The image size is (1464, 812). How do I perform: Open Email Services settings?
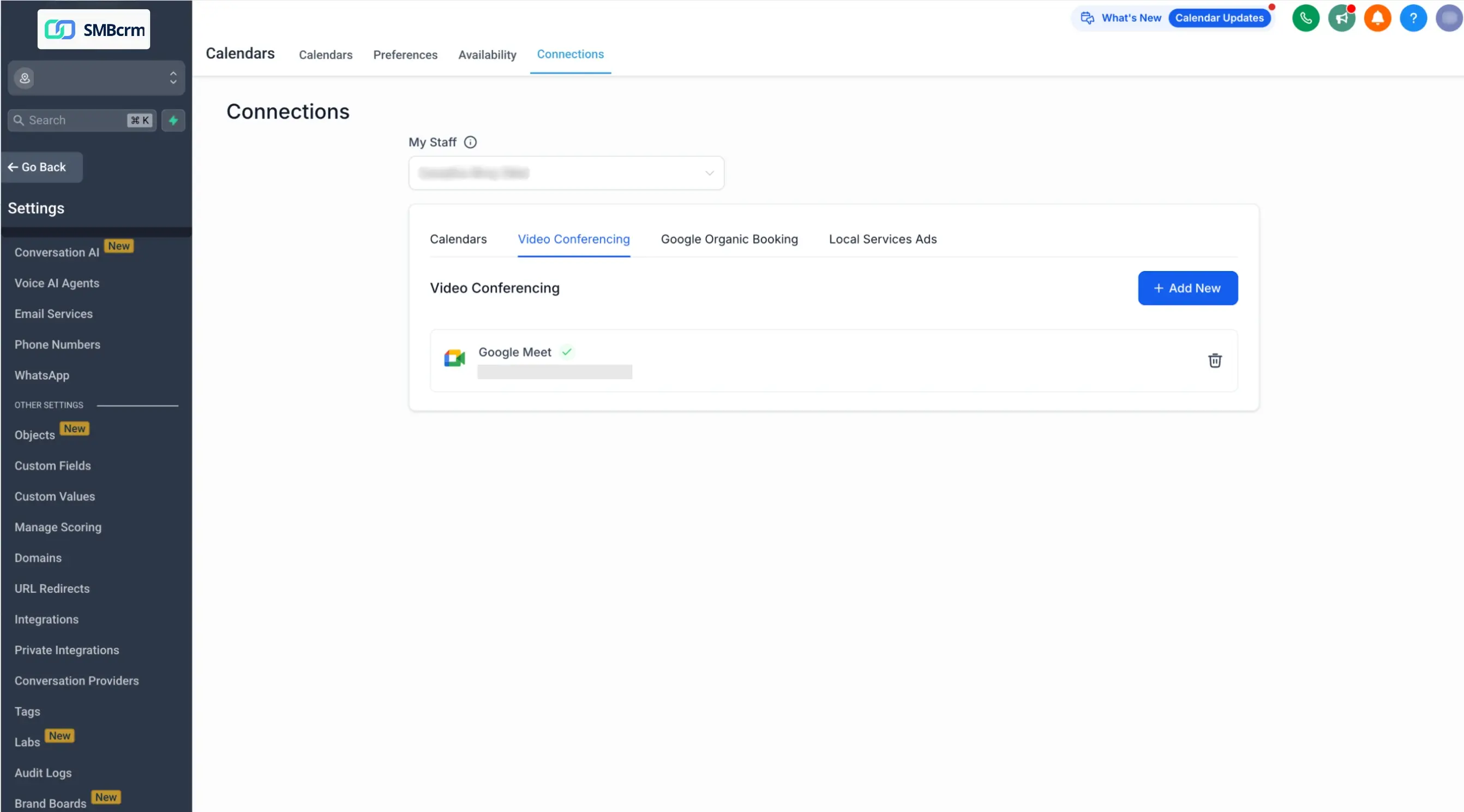[53, 314]
